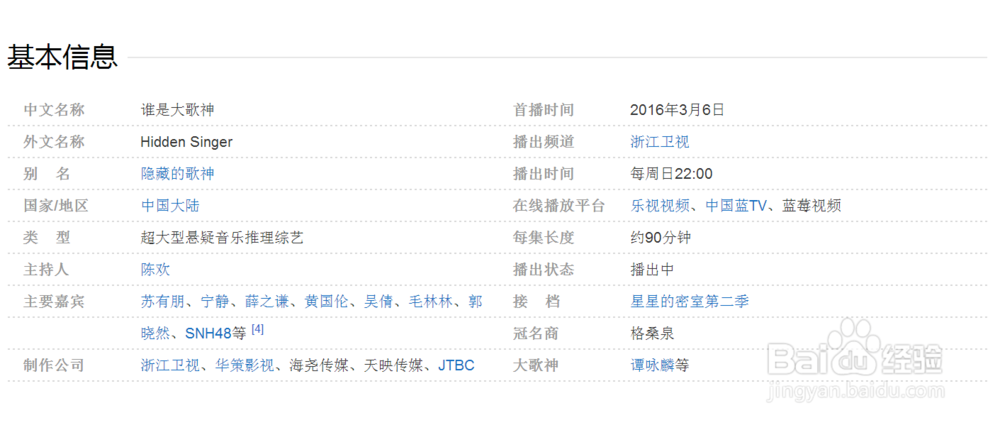Click the 在线播放平台 label
The height and width of the screenshot is (425, 1000).
point(559,205)
